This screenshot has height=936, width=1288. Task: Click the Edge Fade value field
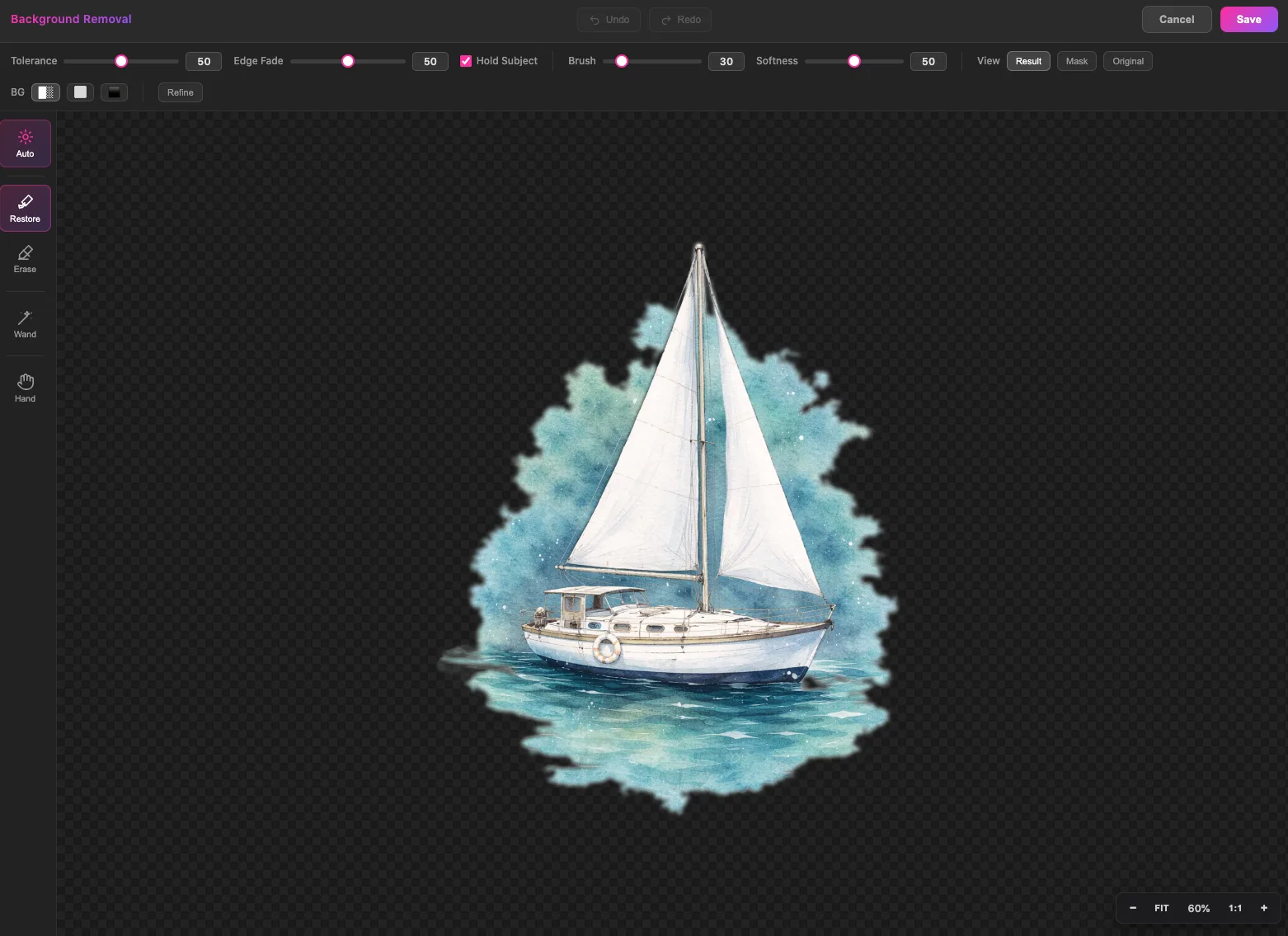click(x=430, y=61)
